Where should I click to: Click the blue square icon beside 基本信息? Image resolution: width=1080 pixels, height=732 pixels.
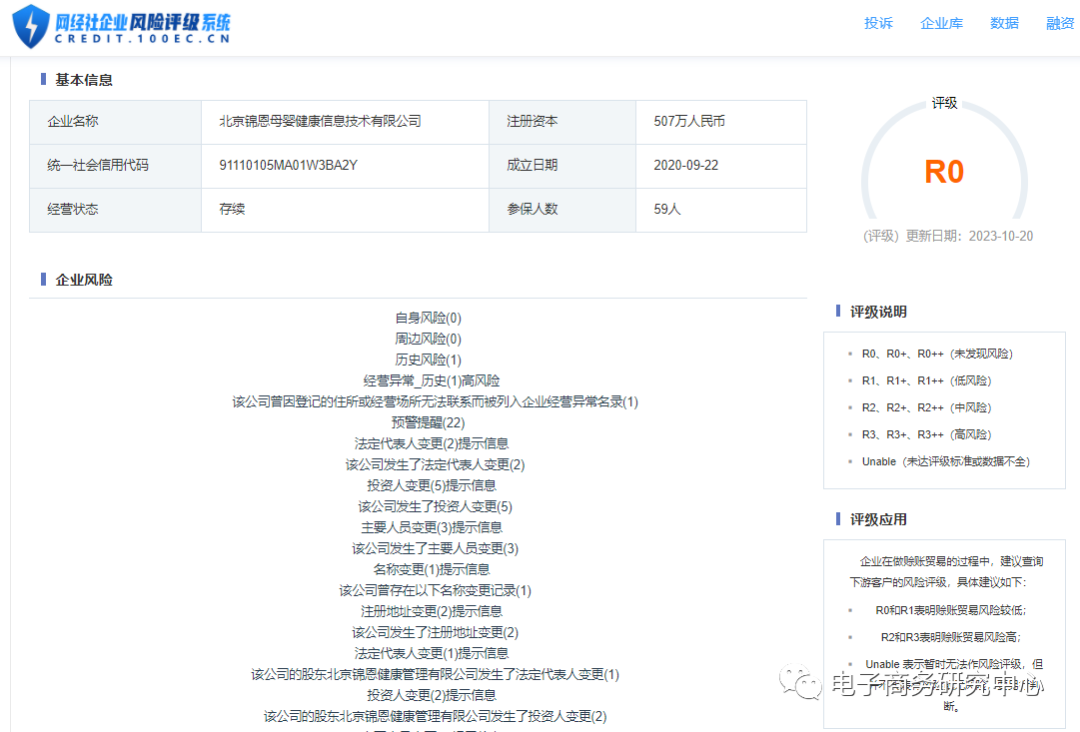[42, 79]
